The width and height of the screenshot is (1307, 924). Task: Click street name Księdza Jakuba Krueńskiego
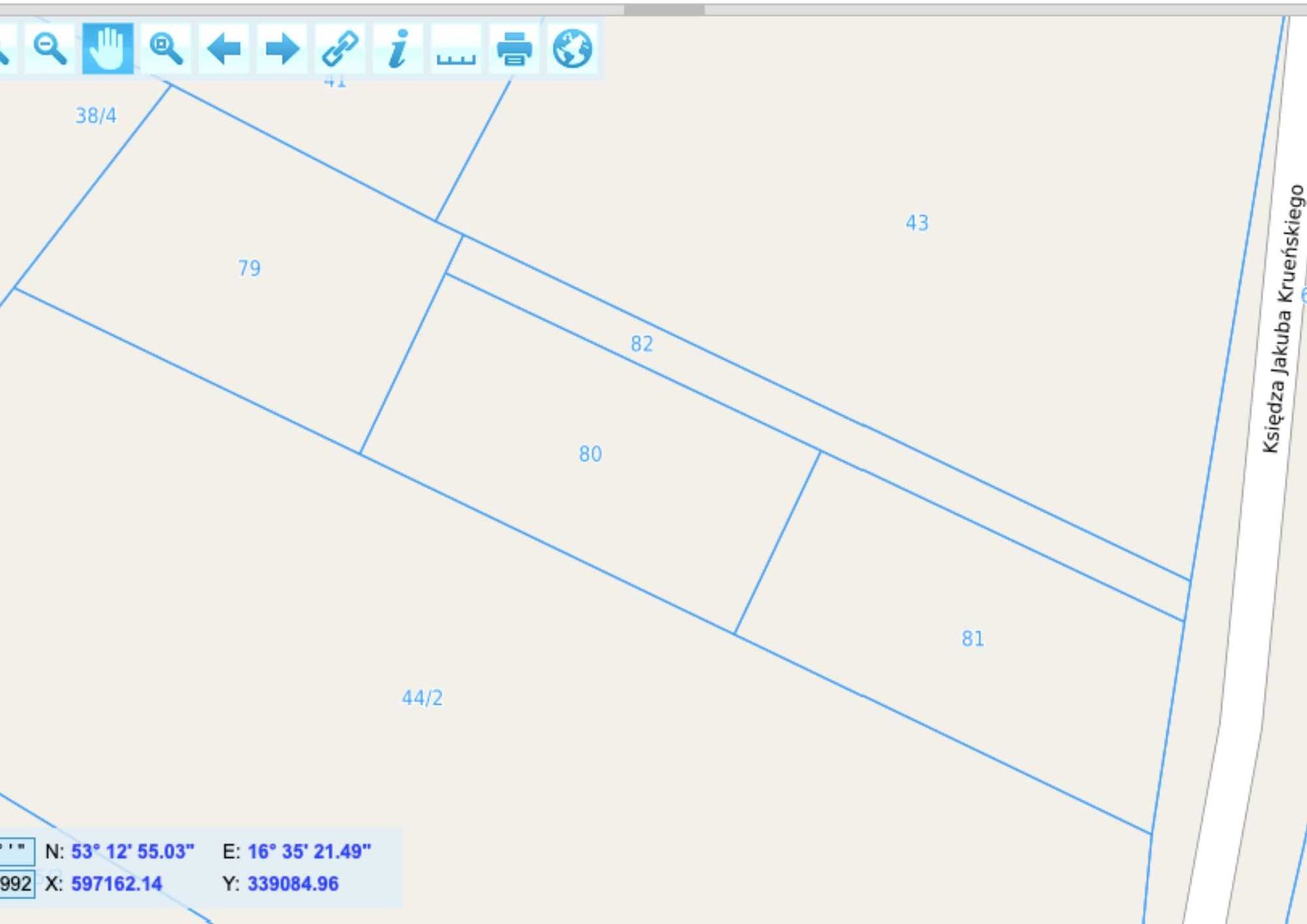point(1283,318)
